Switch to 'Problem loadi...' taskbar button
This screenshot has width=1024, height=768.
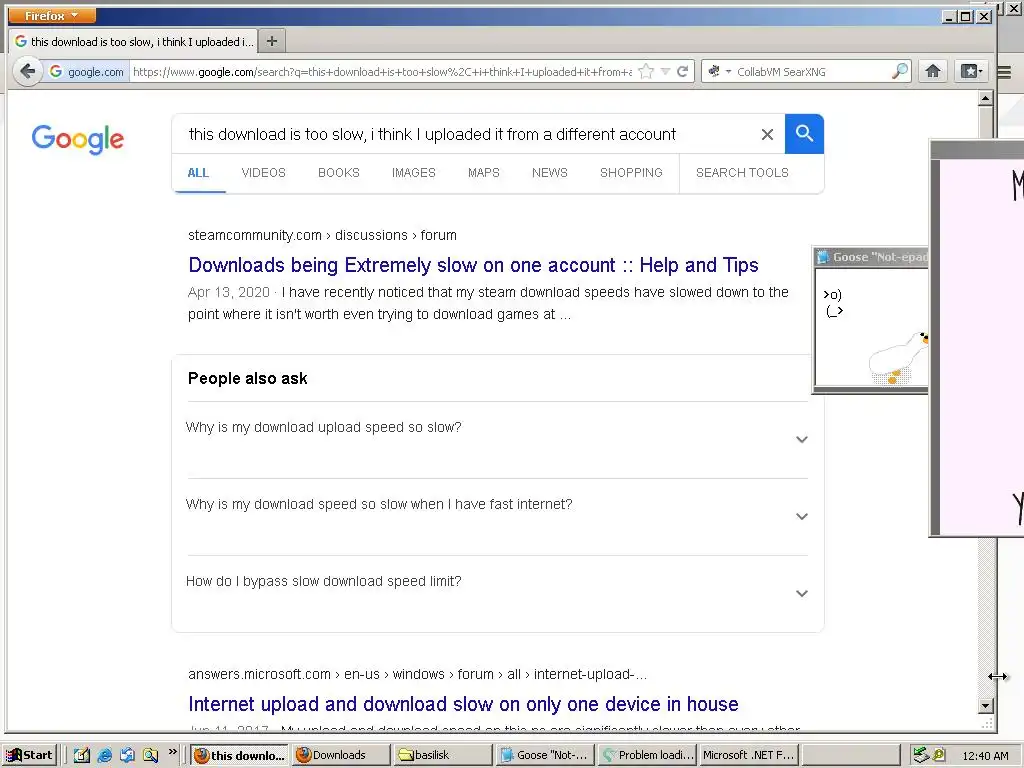647,756
